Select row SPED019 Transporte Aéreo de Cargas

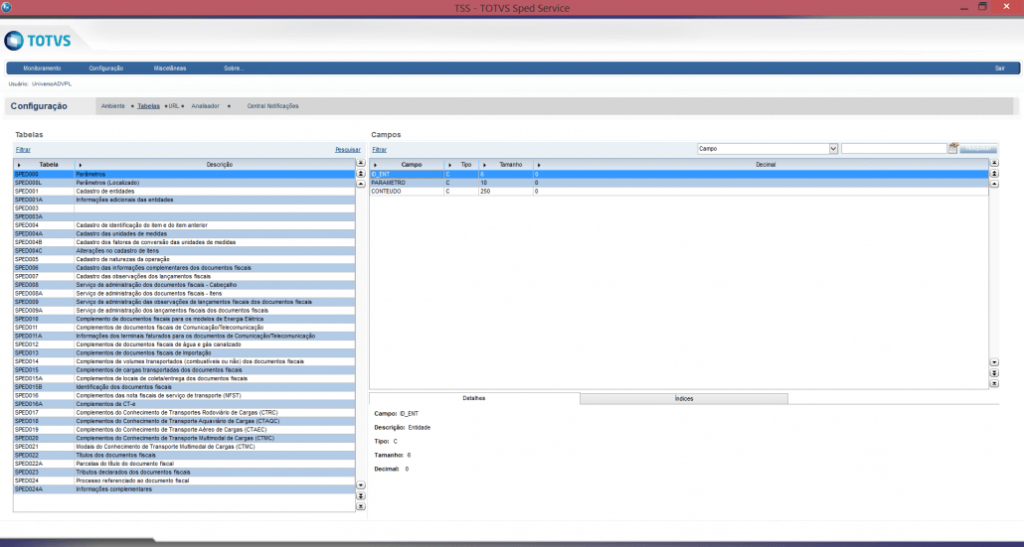click(x=184, y=430)
